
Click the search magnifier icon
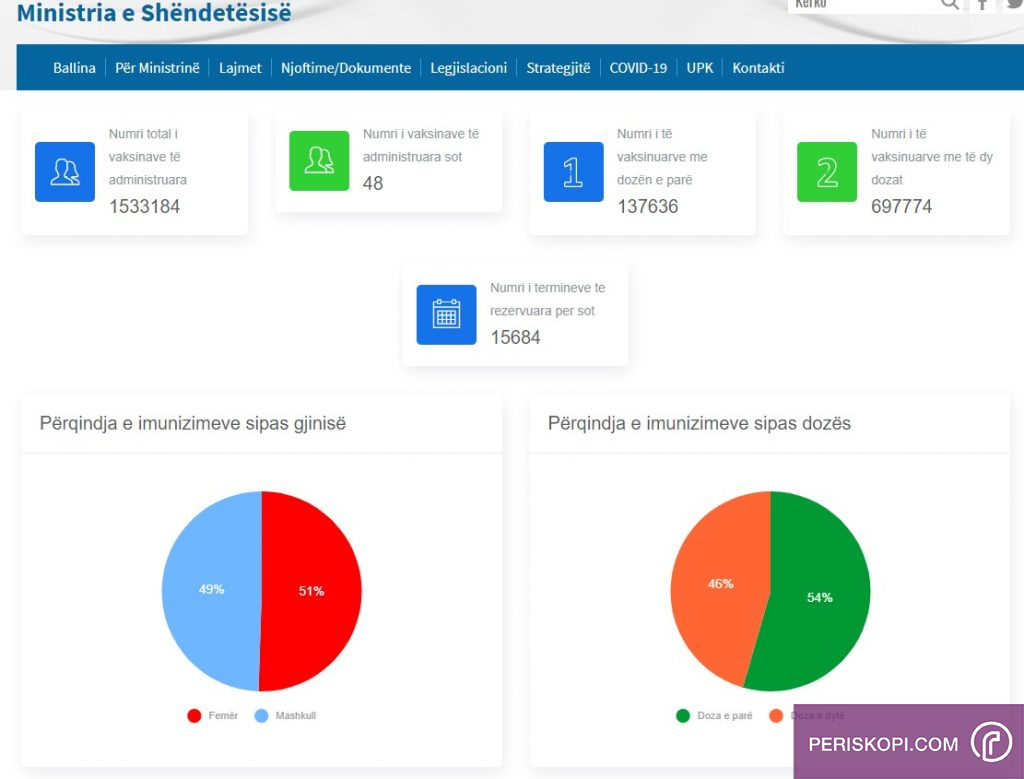click(x=949, y=5)
